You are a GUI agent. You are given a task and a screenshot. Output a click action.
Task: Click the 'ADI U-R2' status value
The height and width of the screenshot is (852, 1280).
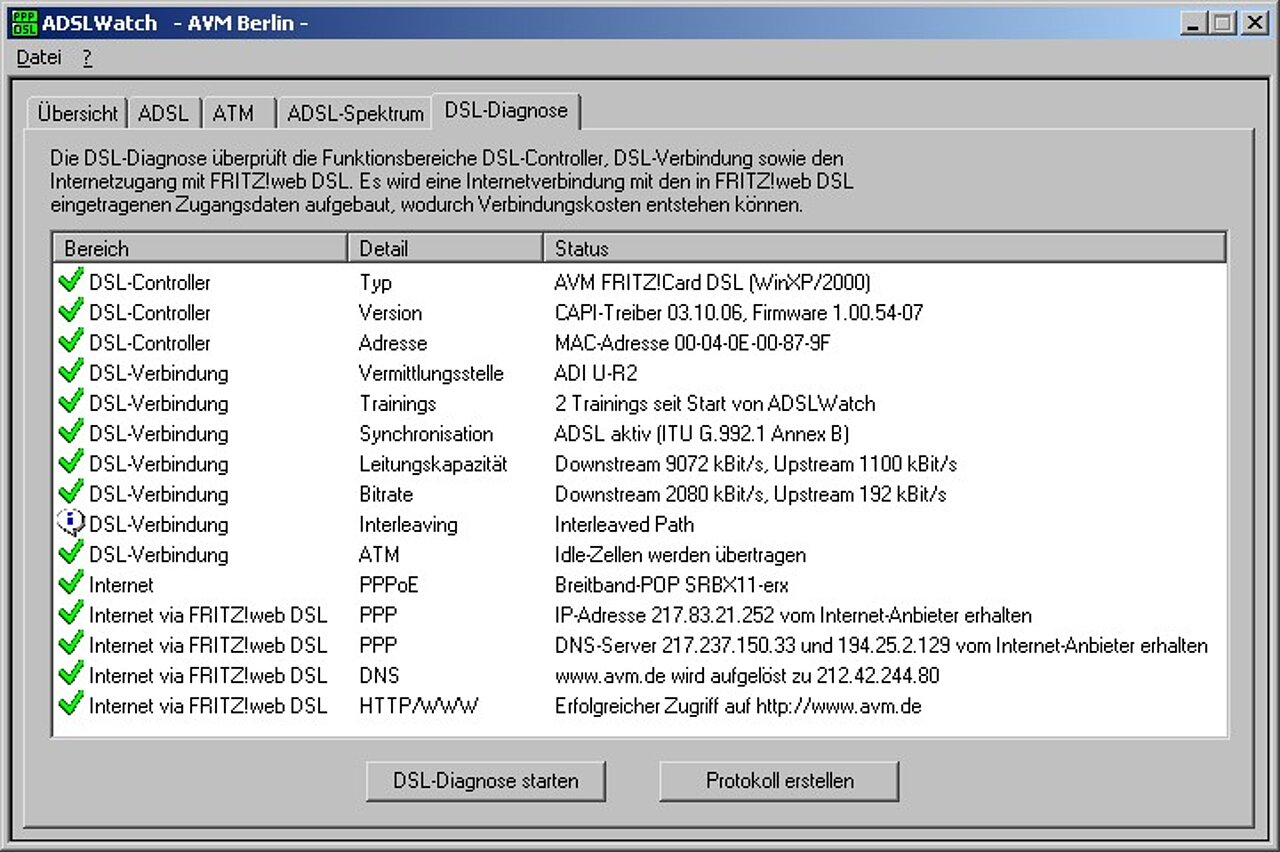tap(596, 373)
